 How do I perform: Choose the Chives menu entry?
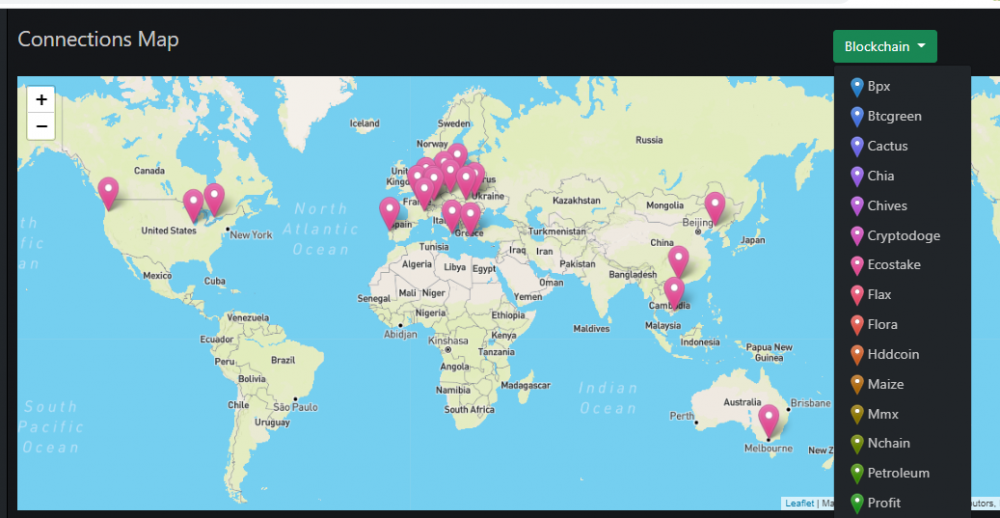(x=902, y=205)
